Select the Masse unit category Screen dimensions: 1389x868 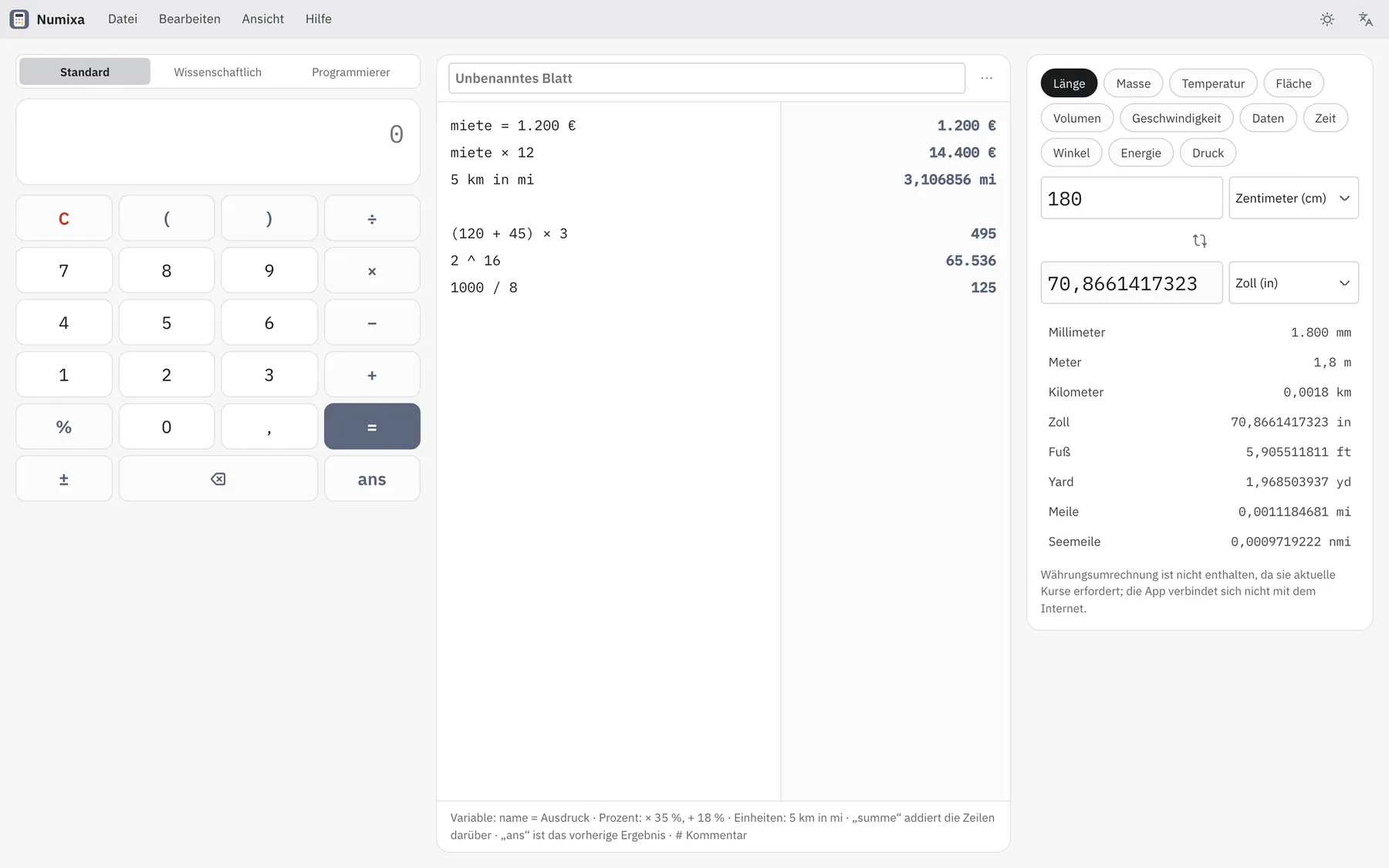[1134, 83]
